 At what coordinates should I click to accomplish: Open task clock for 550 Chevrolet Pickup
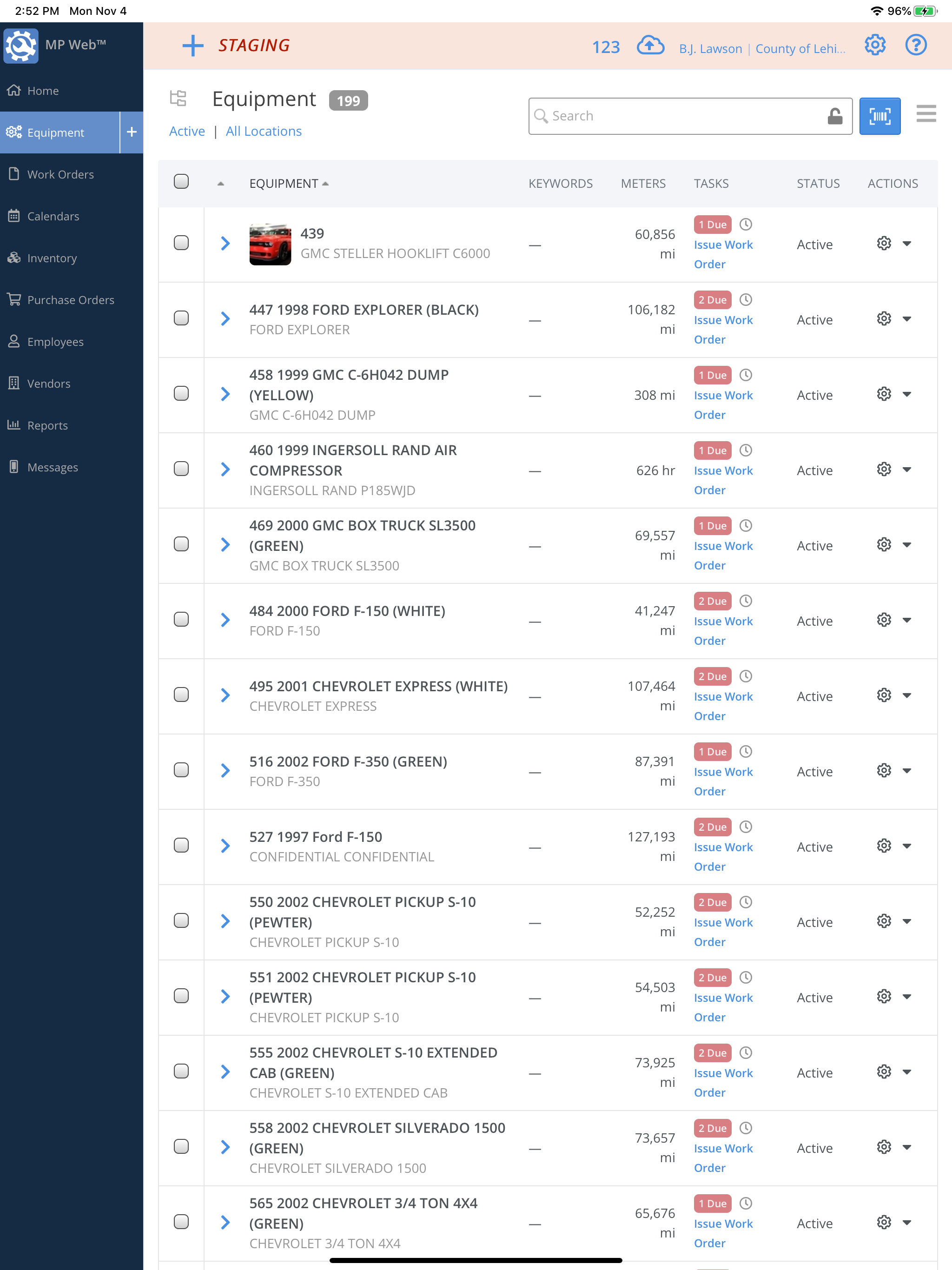coord(745,902)
